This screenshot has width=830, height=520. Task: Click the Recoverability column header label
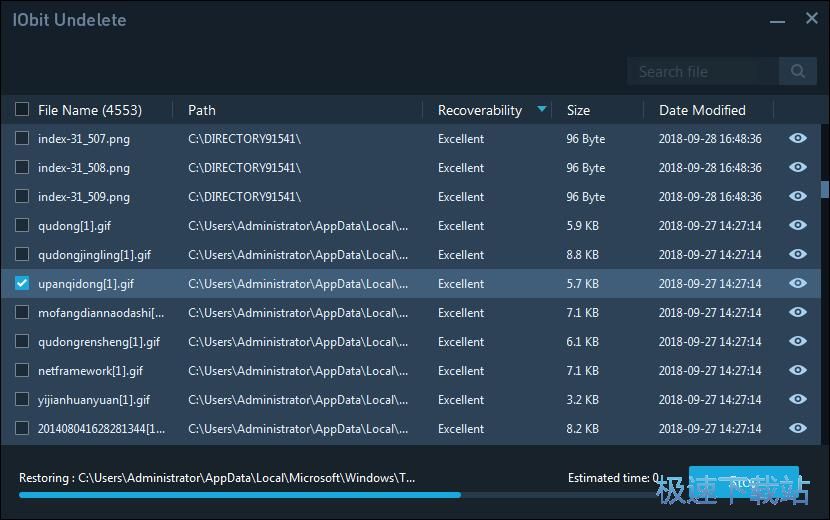point(480,110)
